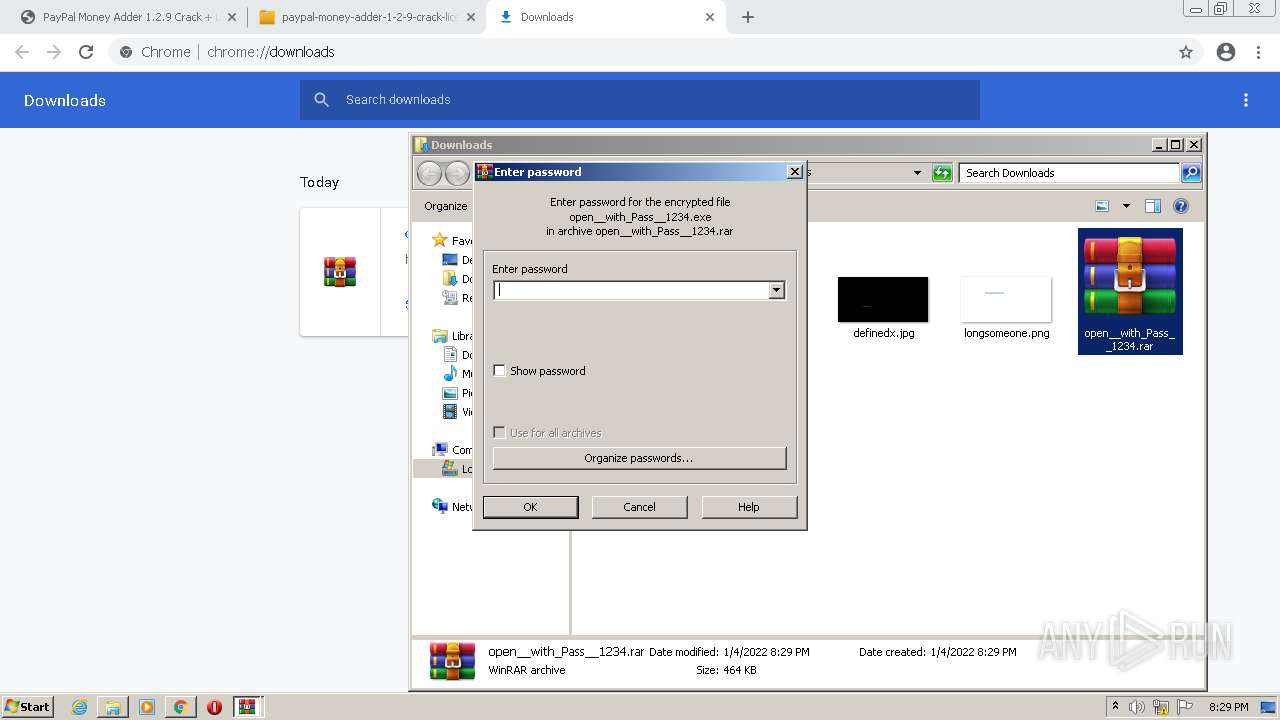Select Network in navigation pane
The height and width of the screenshot is (720, 1280).
click(440, 506)
